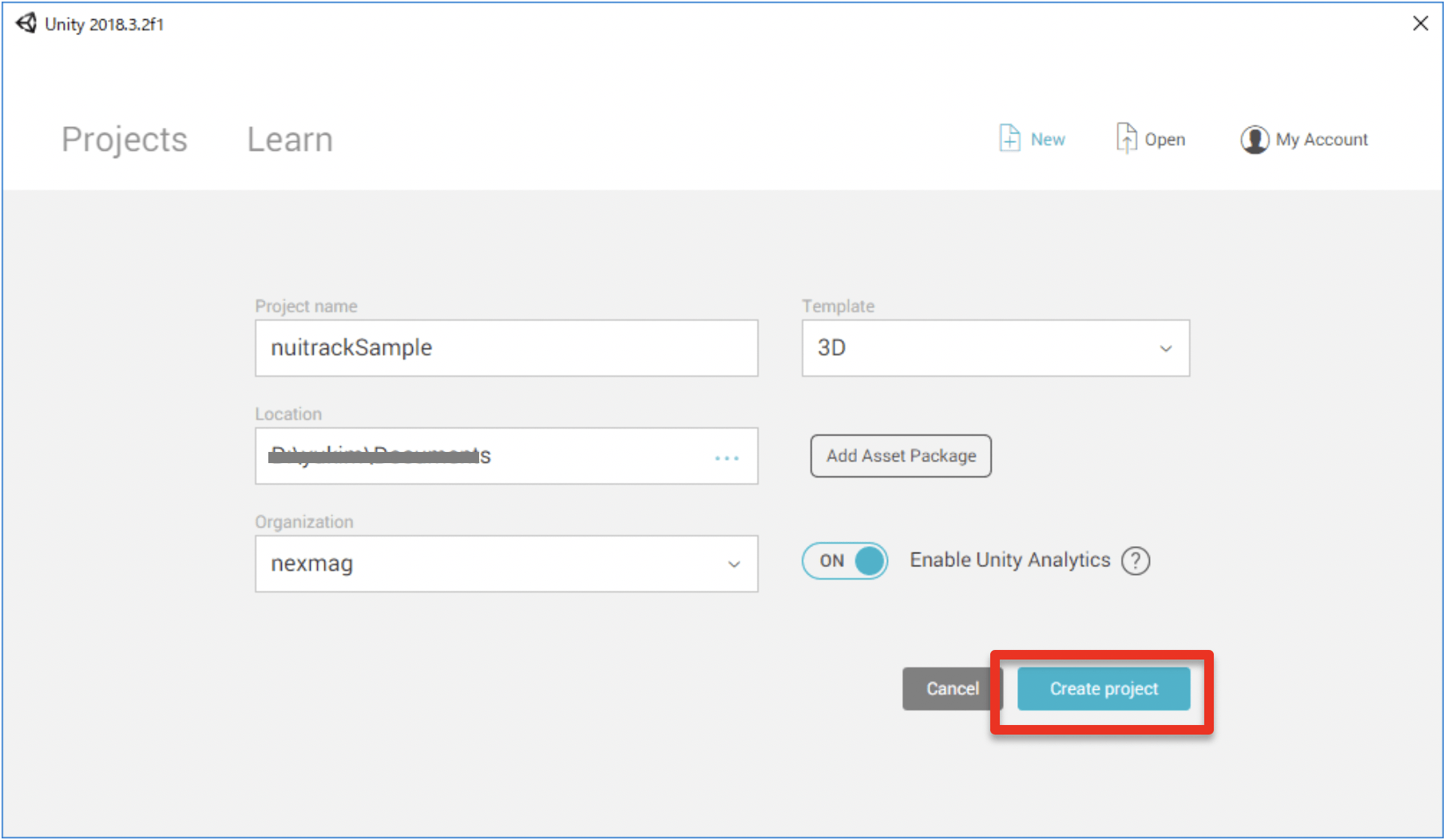The image size is (1447, 840).
Task: Open the Organization dropdown showing nexmag
Action: click(506, 564)
